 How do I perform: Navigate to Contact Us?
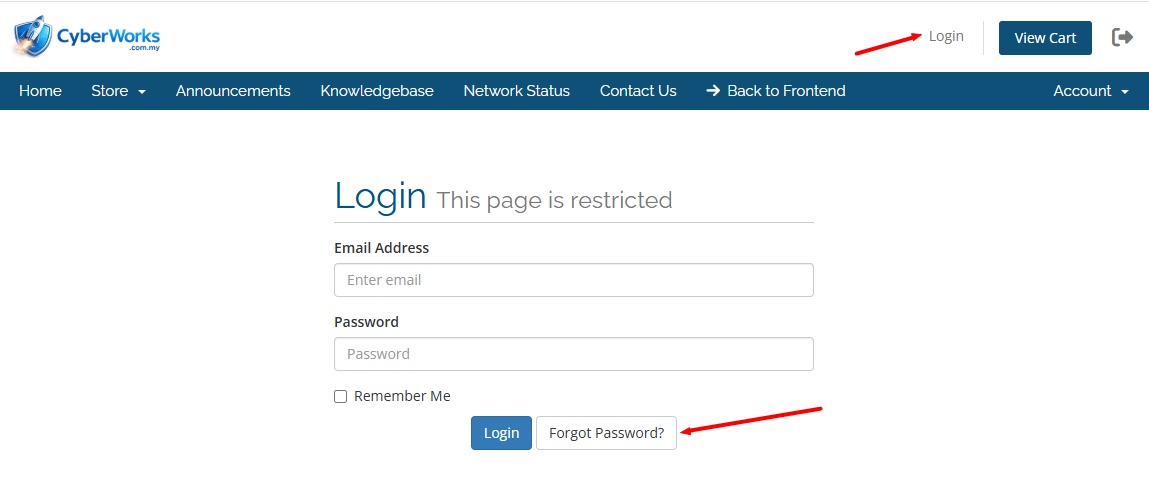[x=638, y=91]
